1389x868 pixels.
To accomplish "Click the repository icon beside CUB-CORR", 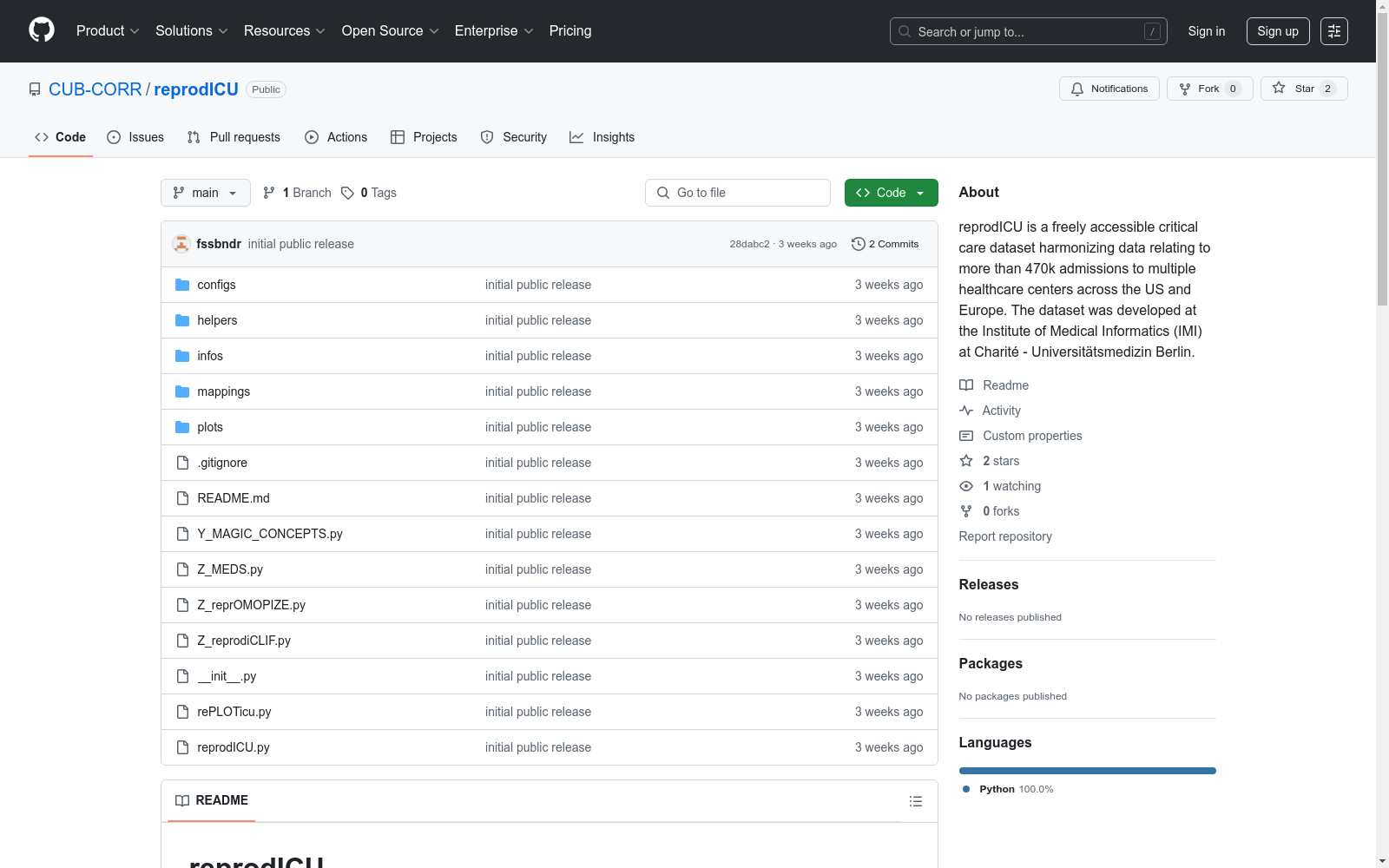I will 35,89.
